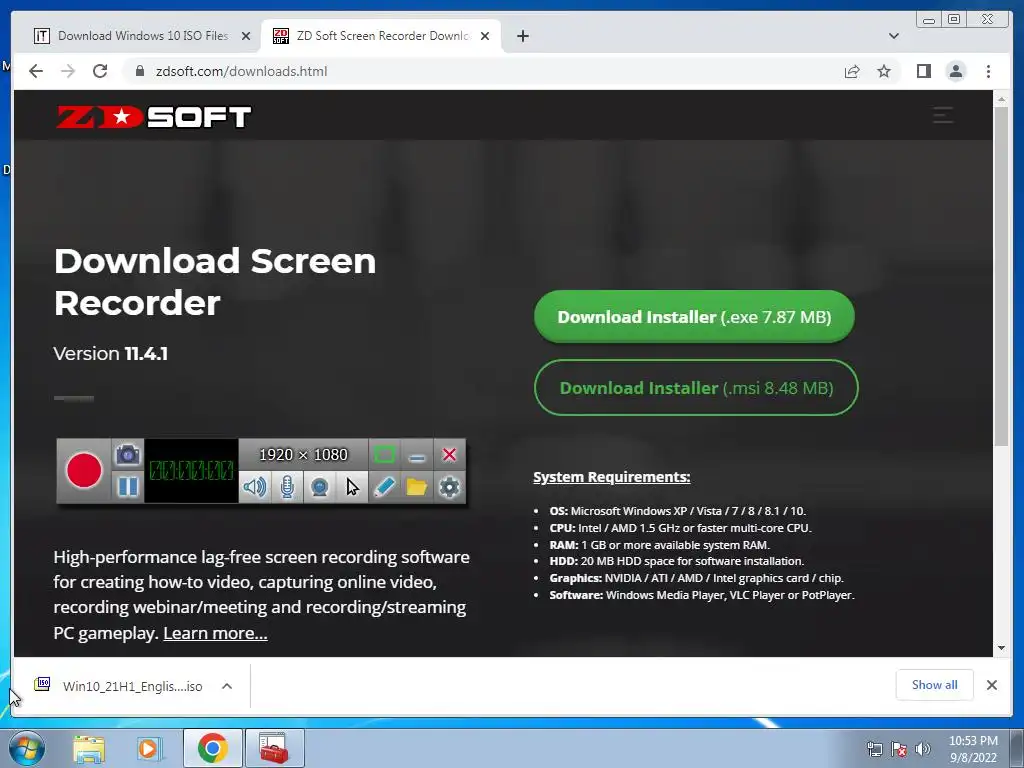1024x768 pixels.
Task: Close the Download Windows 10 ISO Files tab
Action: [x=246, y=36]
